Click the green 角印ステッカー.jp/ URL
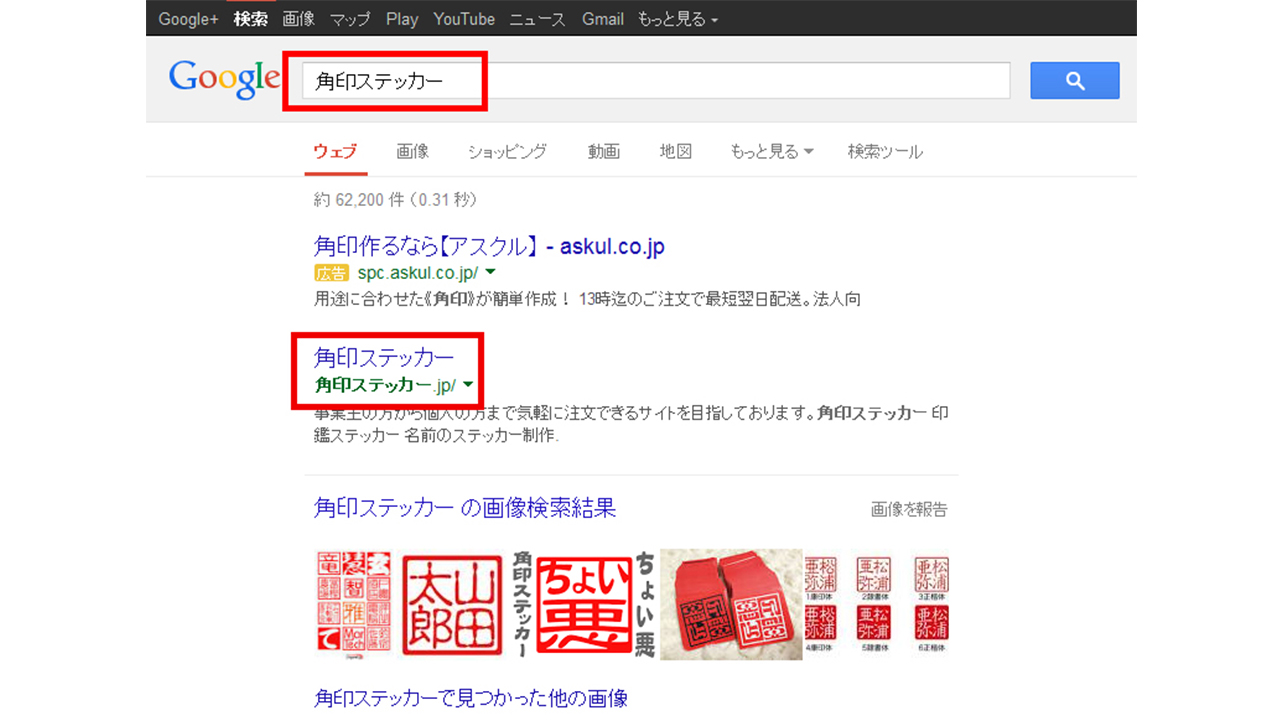 [385, 385]
